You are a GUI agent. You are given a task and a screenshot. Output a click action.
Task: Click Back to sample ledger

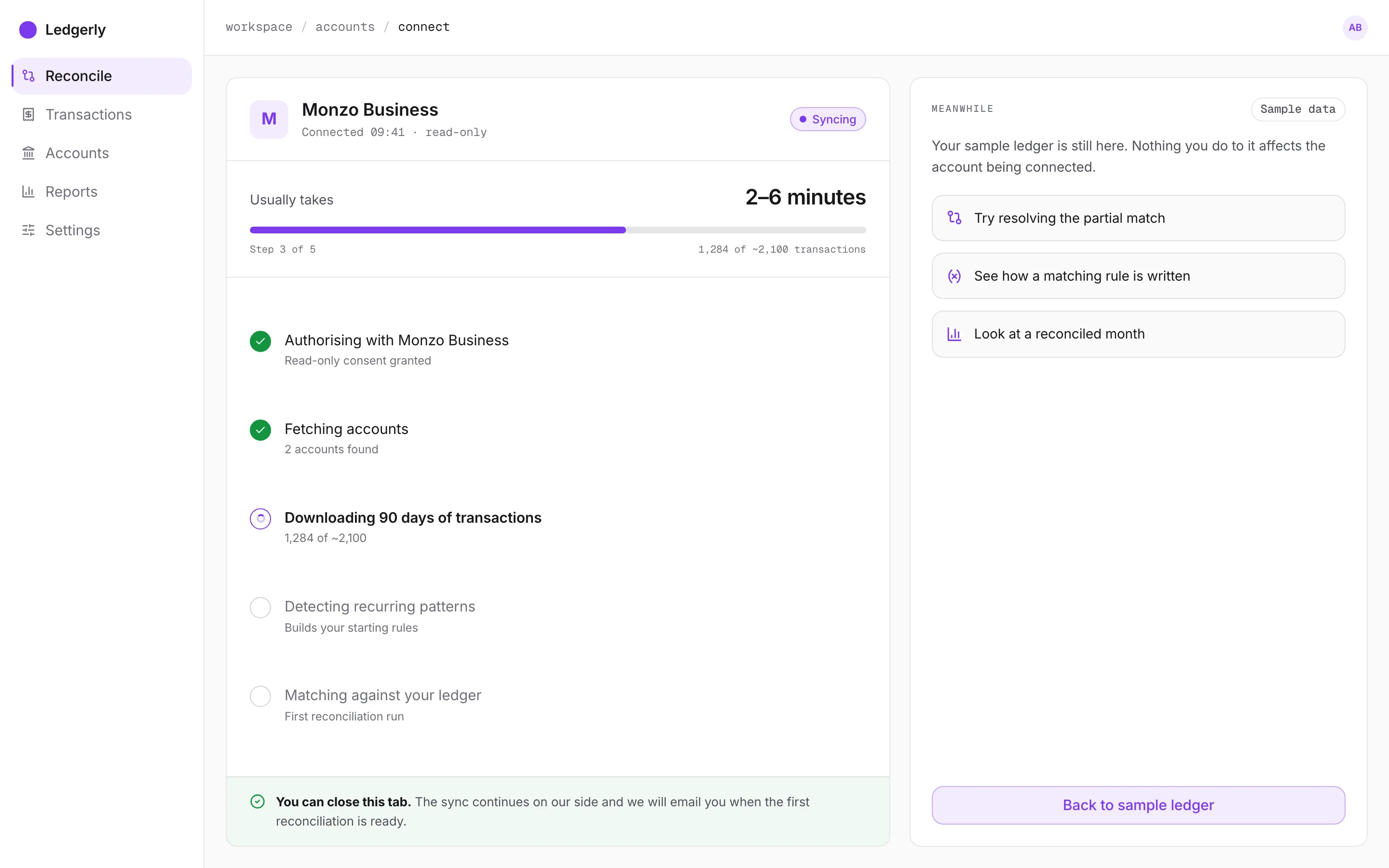click(1138, 805)
